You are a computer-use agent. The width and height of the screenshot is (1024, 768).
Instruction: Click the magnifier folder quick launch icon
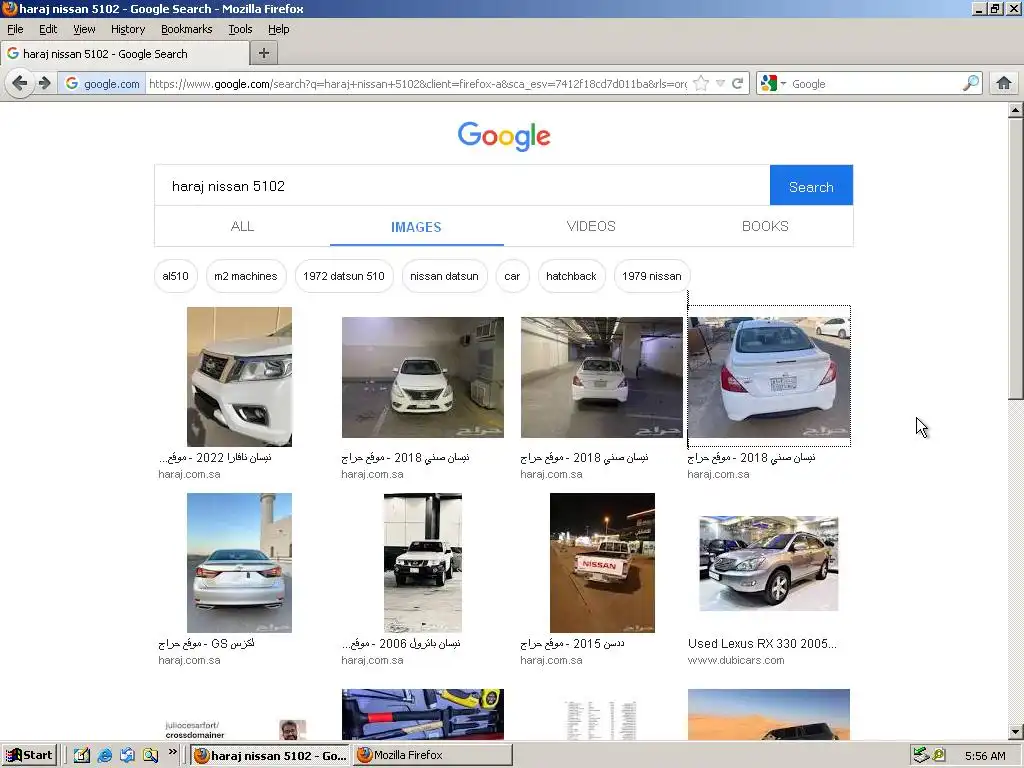pyautogui.click(x=150, y=755)
